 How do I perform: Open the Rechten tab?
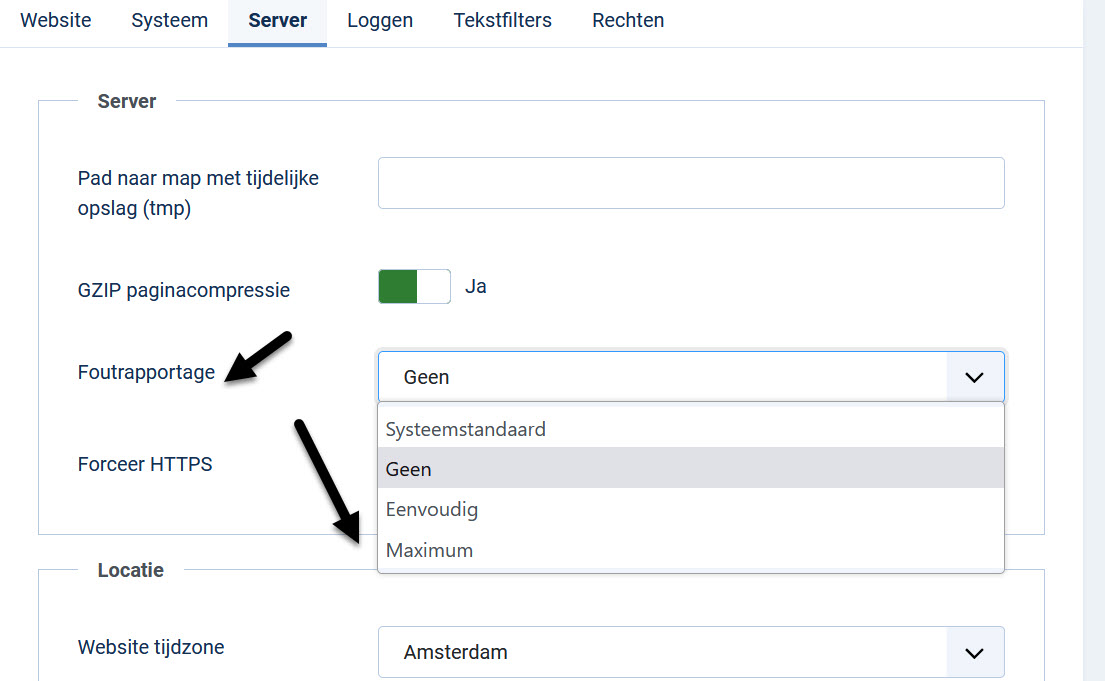(x=628, y=20)
